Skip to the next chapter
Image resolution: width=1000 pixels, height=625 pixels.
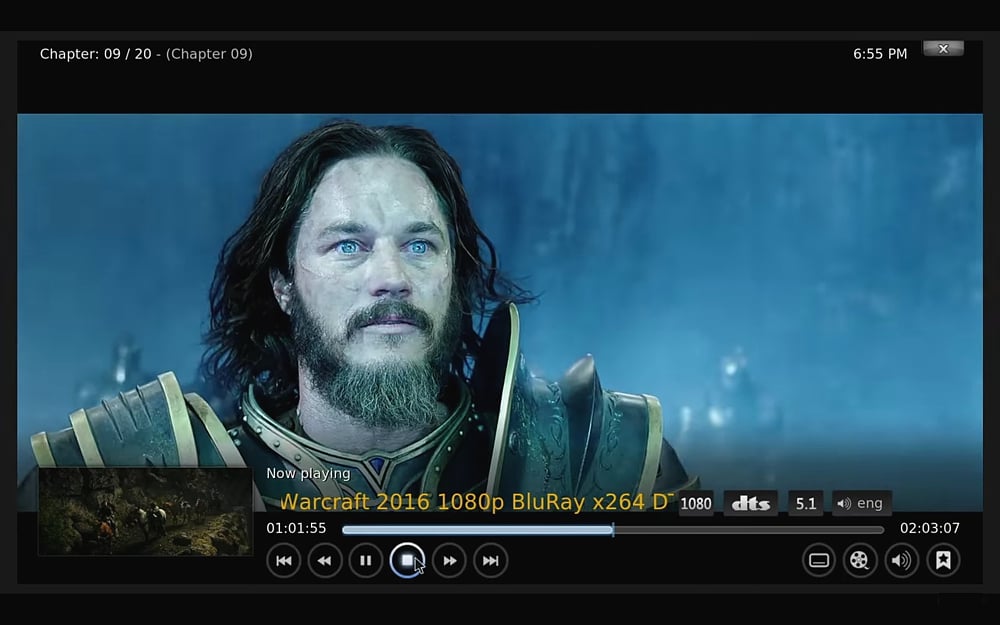point(490,560)
